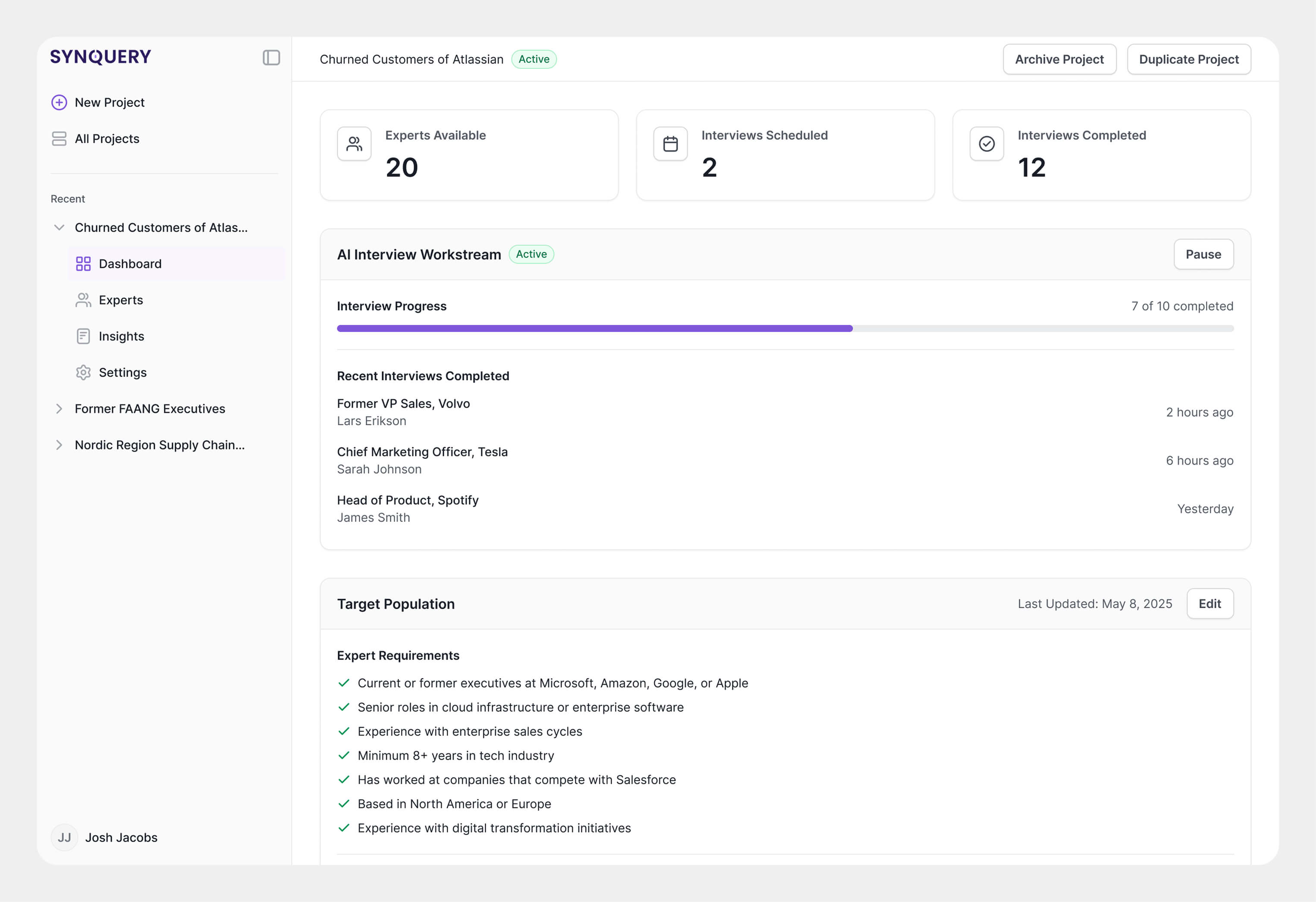Click the document icon next to Insights
The height and width of the screenshot is (902, 1316).
click(83, 336)
